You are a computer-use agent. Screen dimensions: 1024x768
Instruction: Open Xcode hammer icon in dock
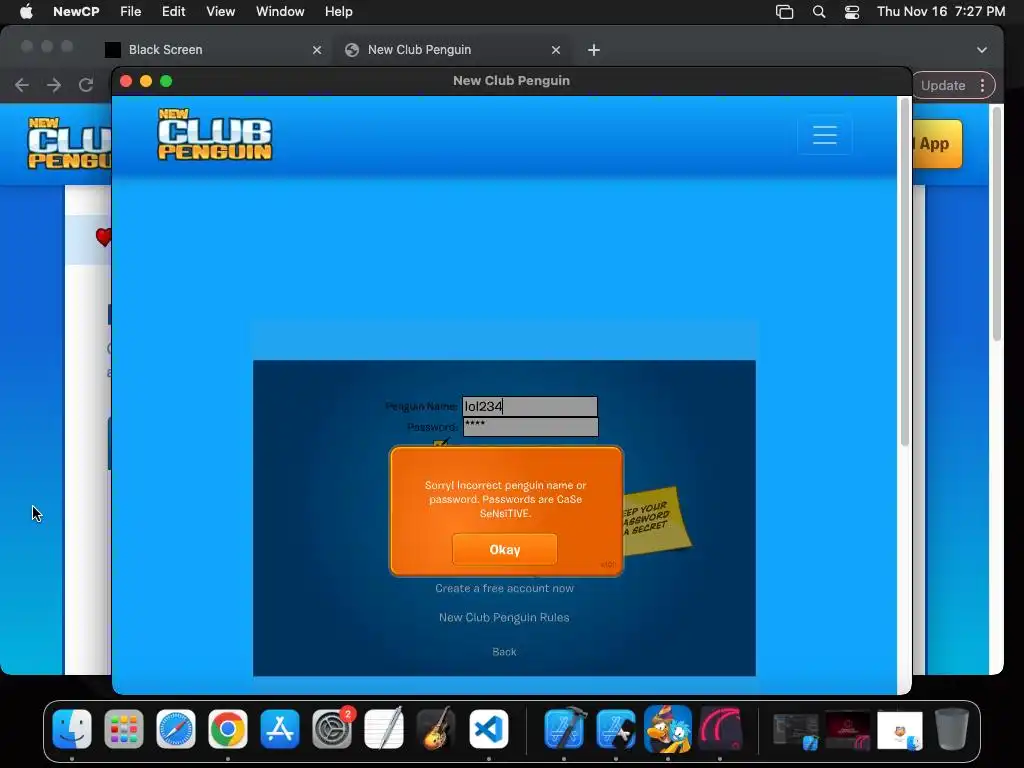pos(564,729)
